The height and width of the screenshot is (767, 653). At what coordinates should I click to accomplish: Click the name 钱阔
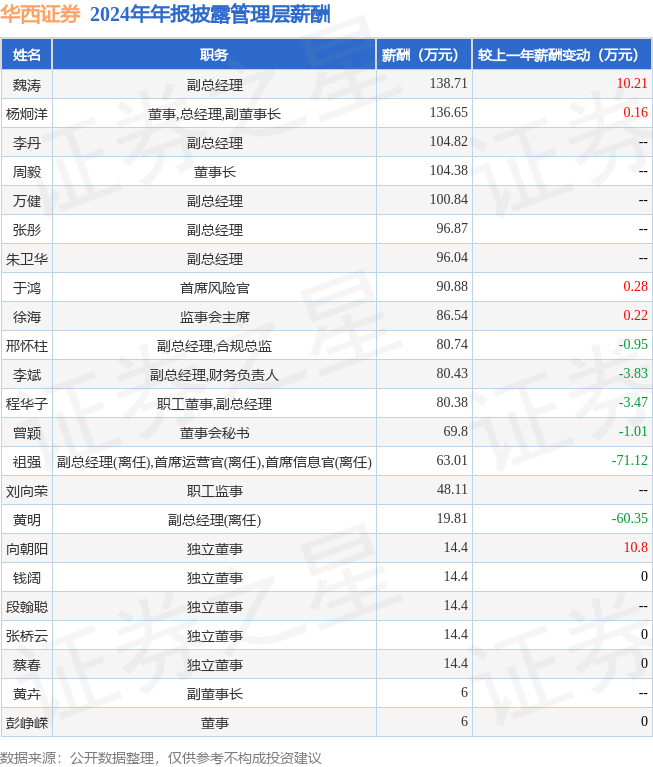point(27,578)
